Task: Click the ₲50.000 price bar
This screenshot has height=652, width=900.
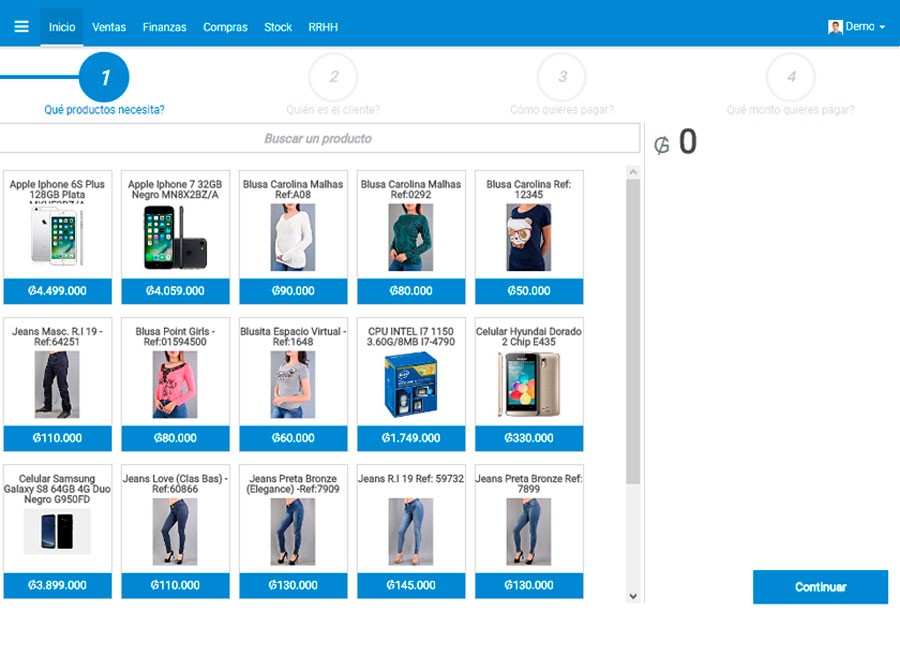Action: coord(529,291)
